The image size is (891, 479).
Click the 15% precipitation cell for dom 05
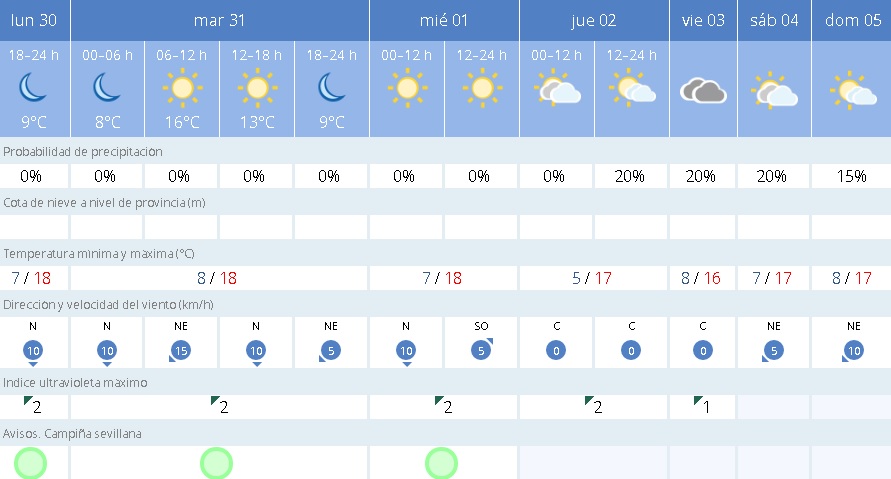tap(851, 177)
